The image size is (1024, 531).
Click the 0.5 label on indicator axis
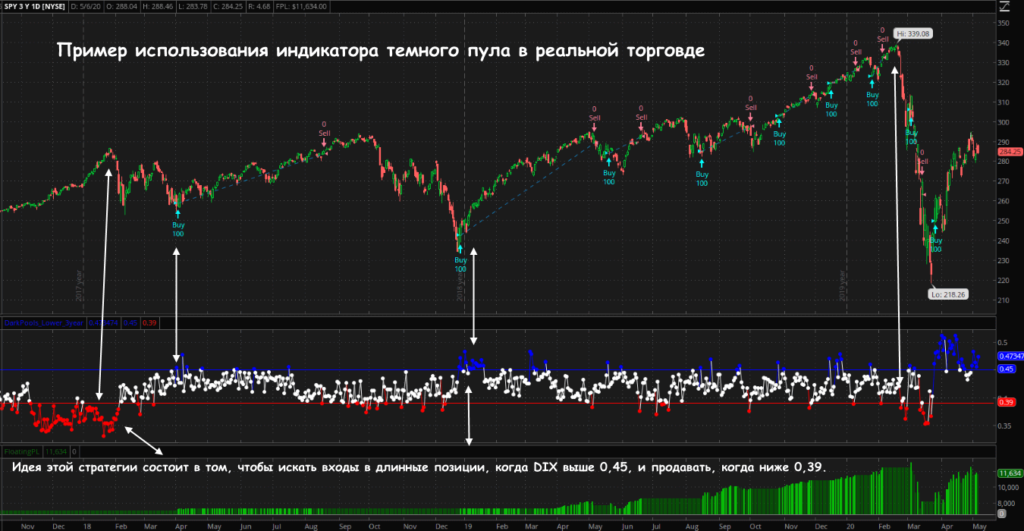[1002, 342]
